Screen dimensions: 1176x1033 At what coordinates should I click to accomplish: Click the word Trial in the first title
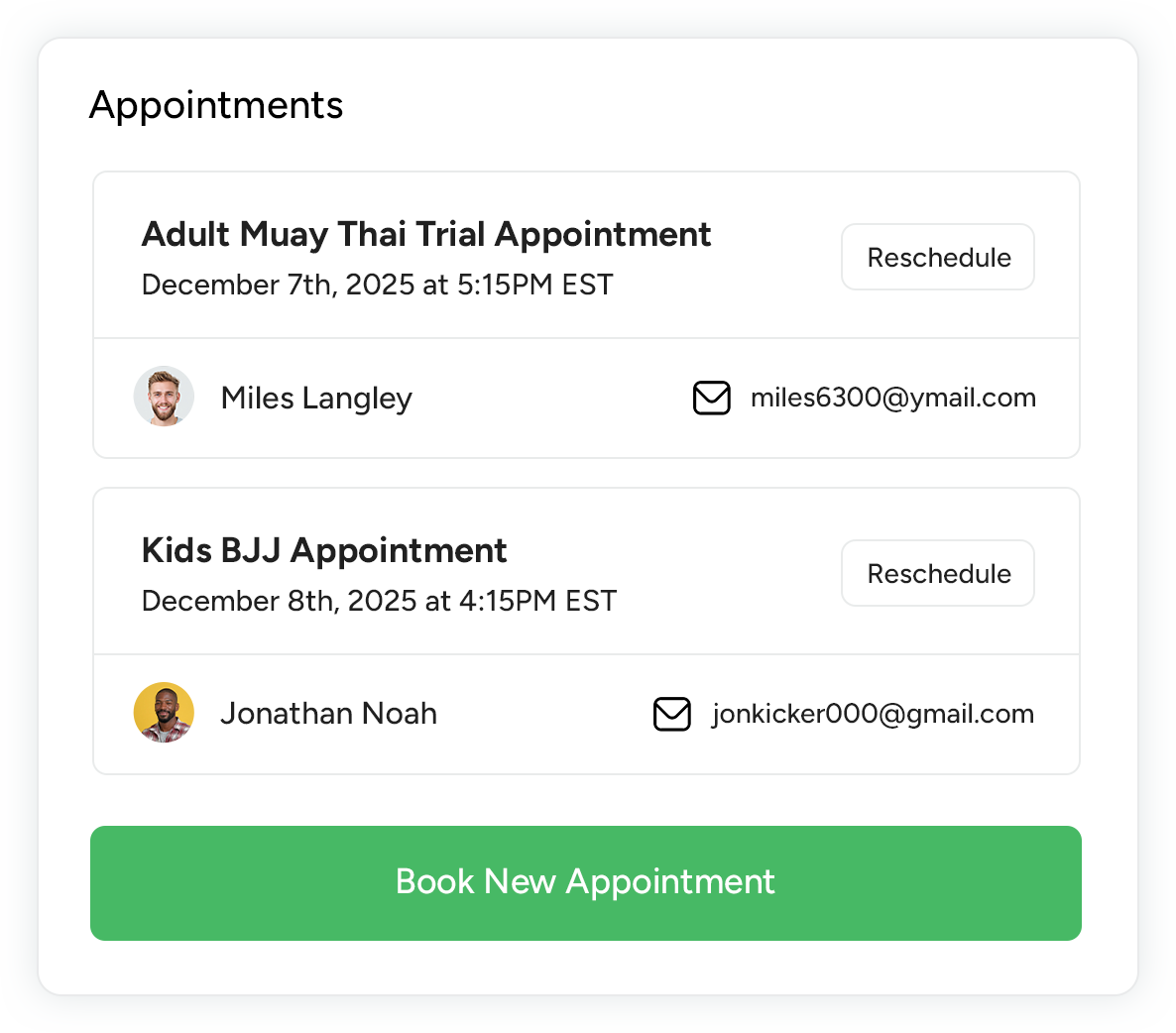pos(450,235)
